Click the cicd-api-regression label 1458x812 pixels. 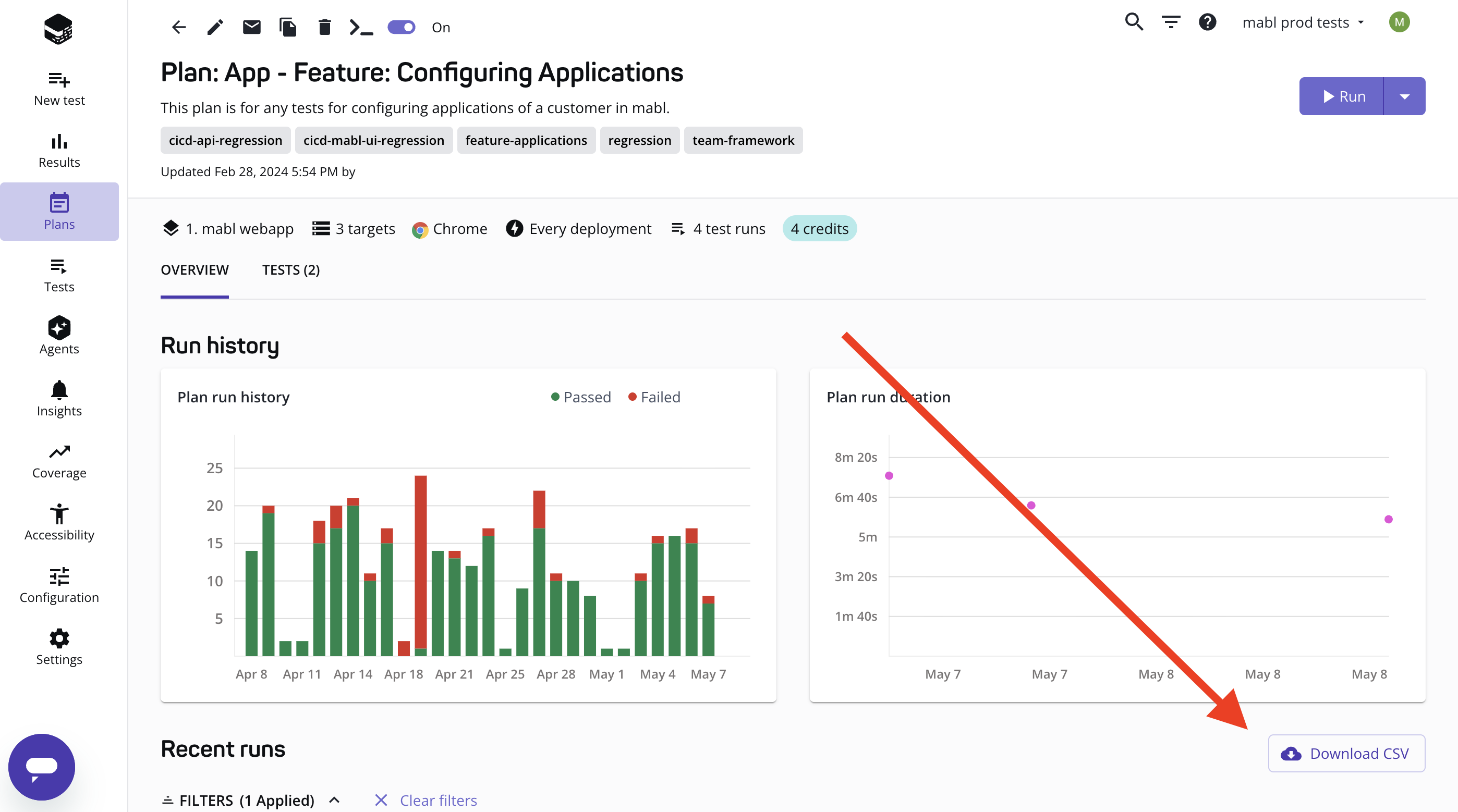225,140
